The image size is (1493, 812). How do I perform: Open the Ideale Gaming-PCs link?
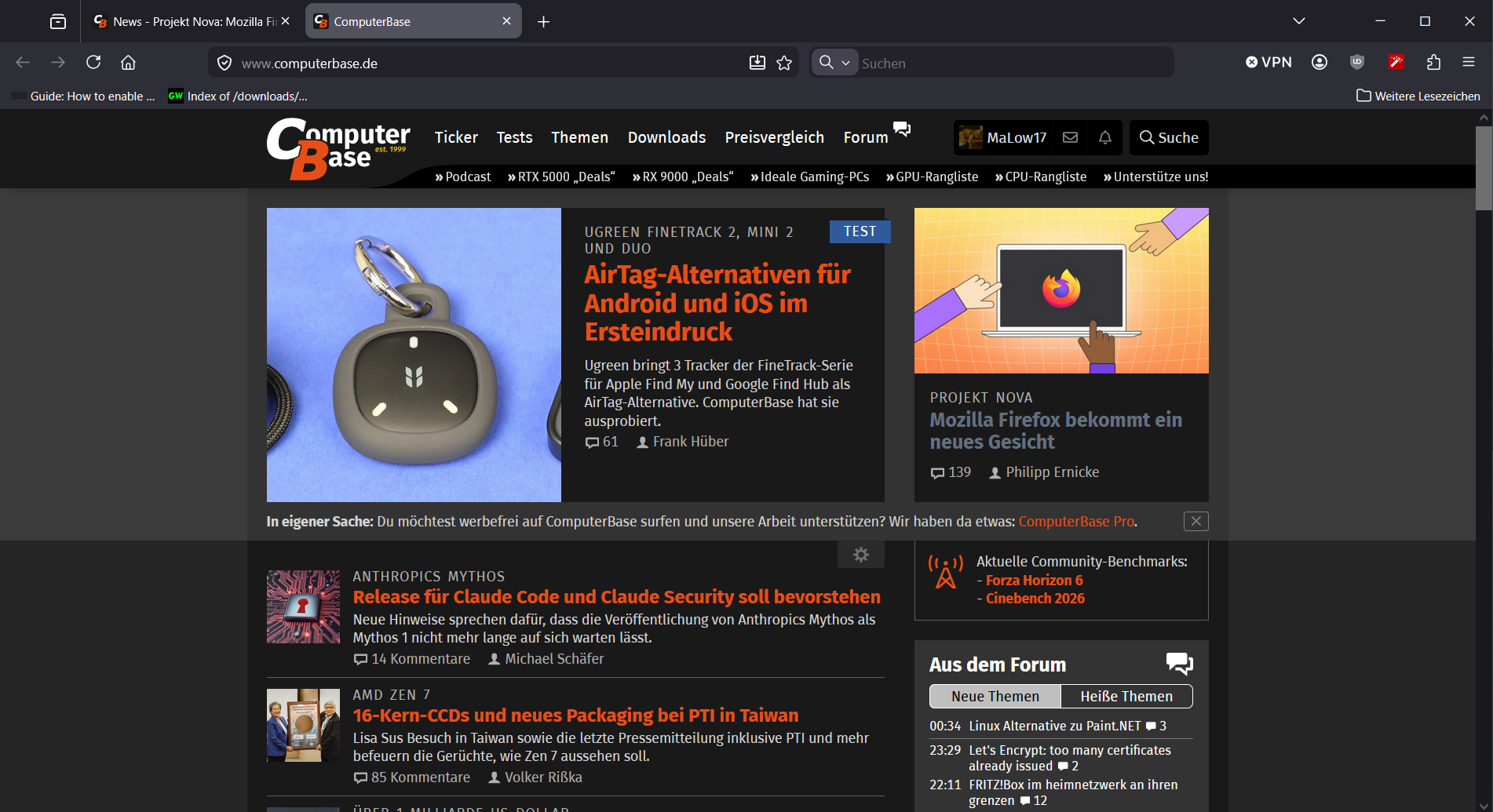point(809,177)
